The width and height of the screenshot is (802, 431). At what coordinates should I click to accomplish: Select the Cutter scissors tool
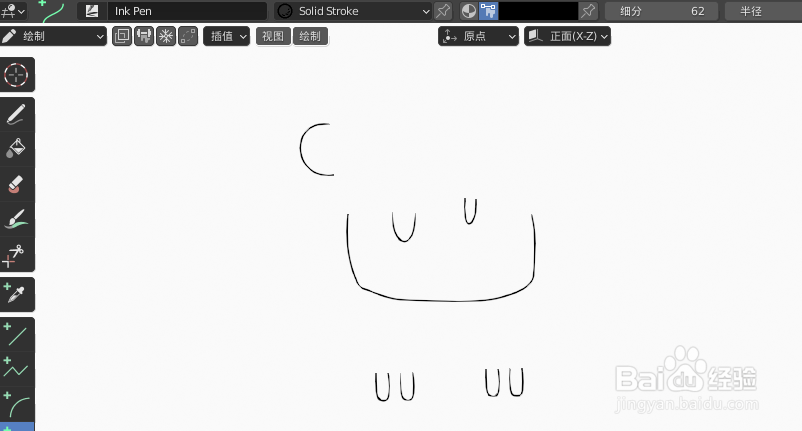tap(16, 254)
